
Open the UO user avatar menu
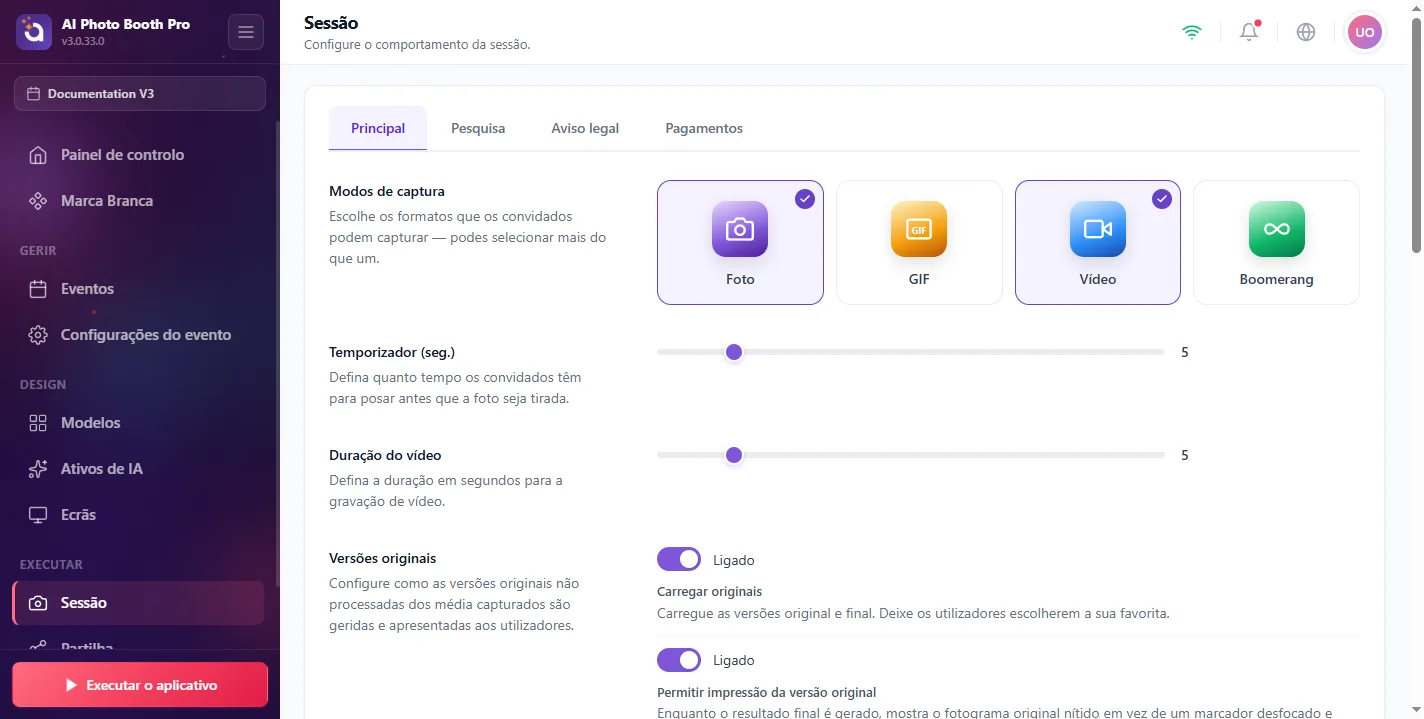1365,32
